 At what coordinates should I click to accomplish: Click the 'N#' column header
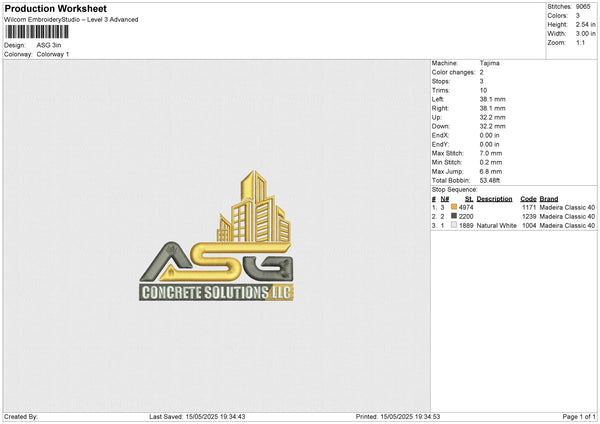[445, 199]
